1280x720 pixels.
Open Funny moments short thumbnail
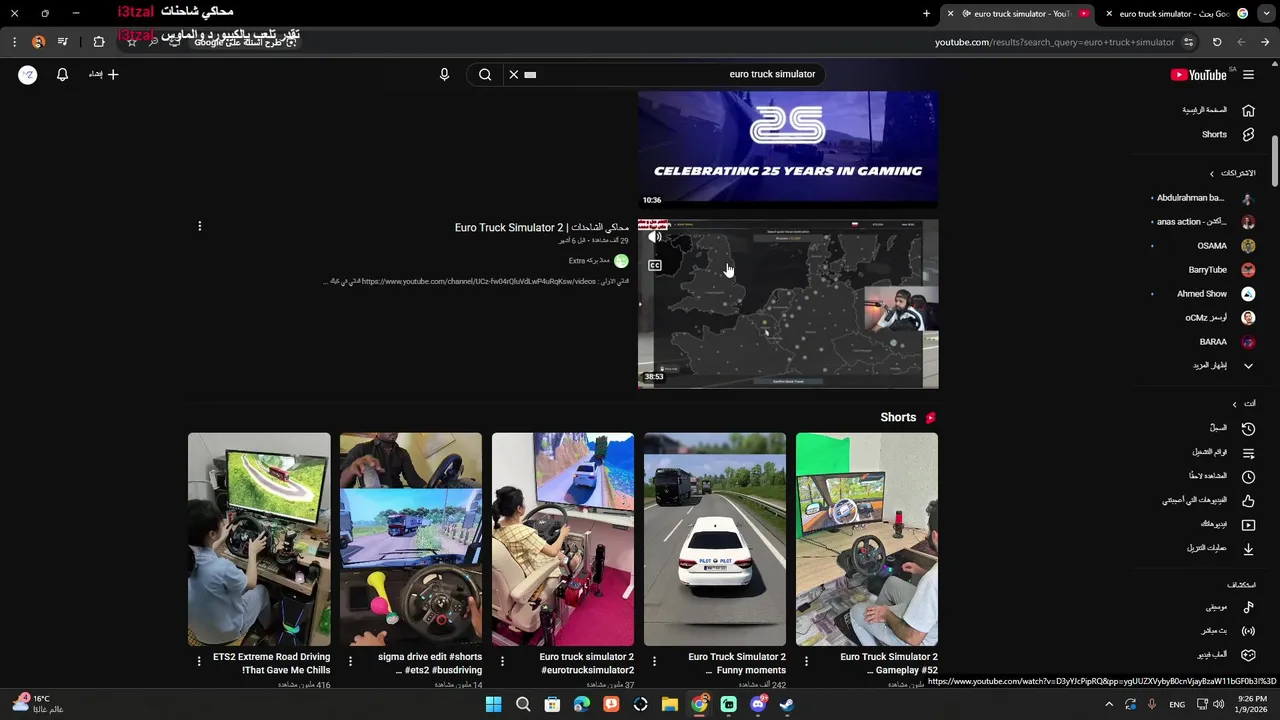(715, 539)
